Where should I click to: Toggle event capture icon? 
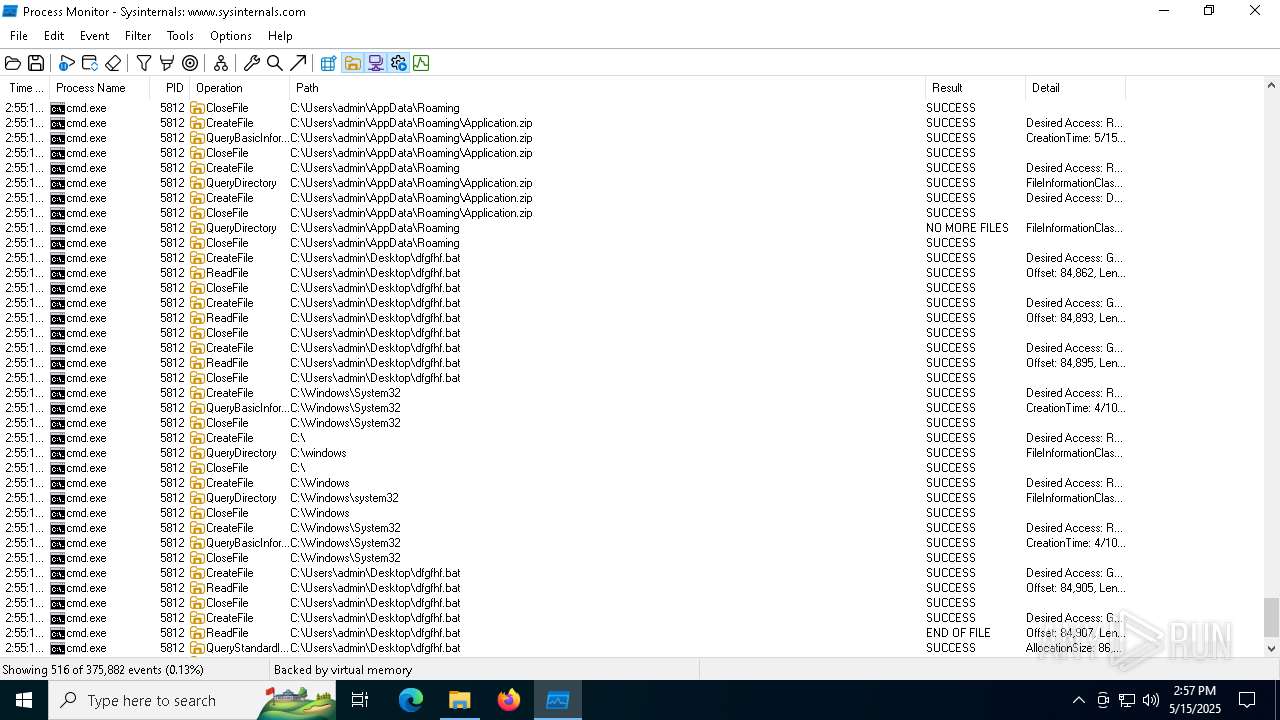[x=67, y=63]
